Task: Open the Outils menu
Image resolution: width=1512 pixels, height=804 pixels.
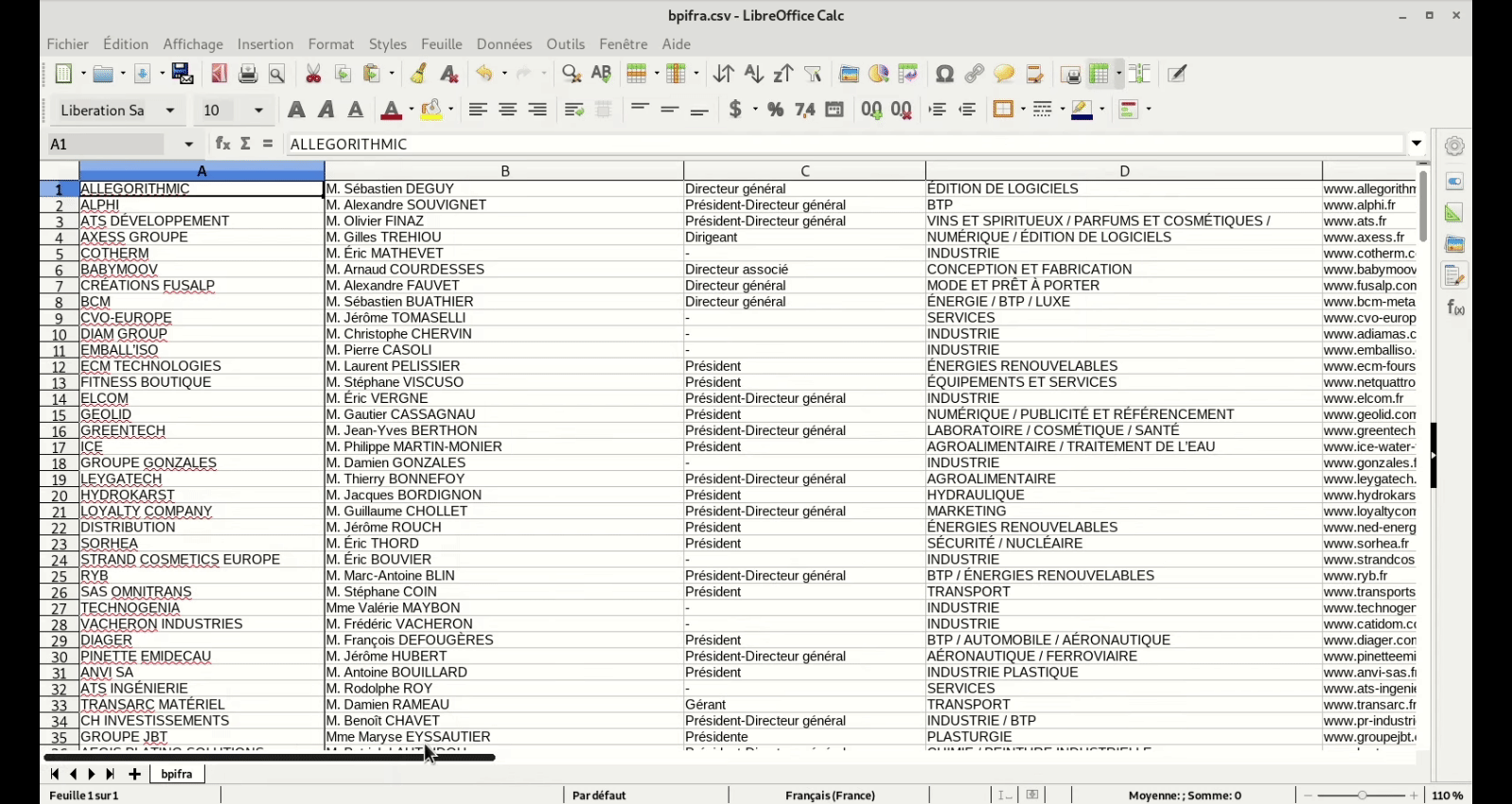Action: pyautogui.click(x=566, y=44)
